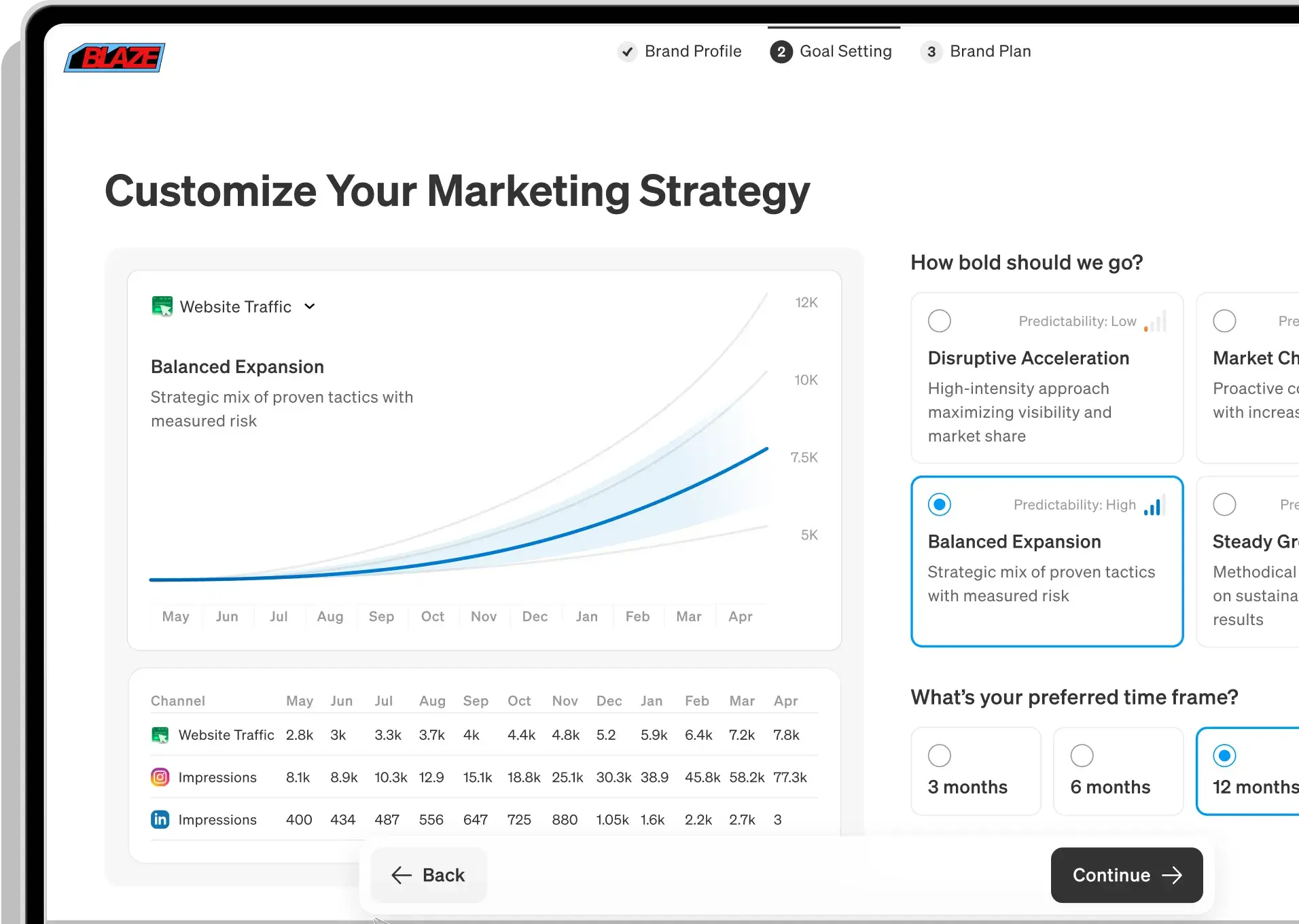Image resolution: width=1299 pixels, height=924 pixels.
Task: Click the Website Traffic icon above the chart
Action: coord(162,306)
